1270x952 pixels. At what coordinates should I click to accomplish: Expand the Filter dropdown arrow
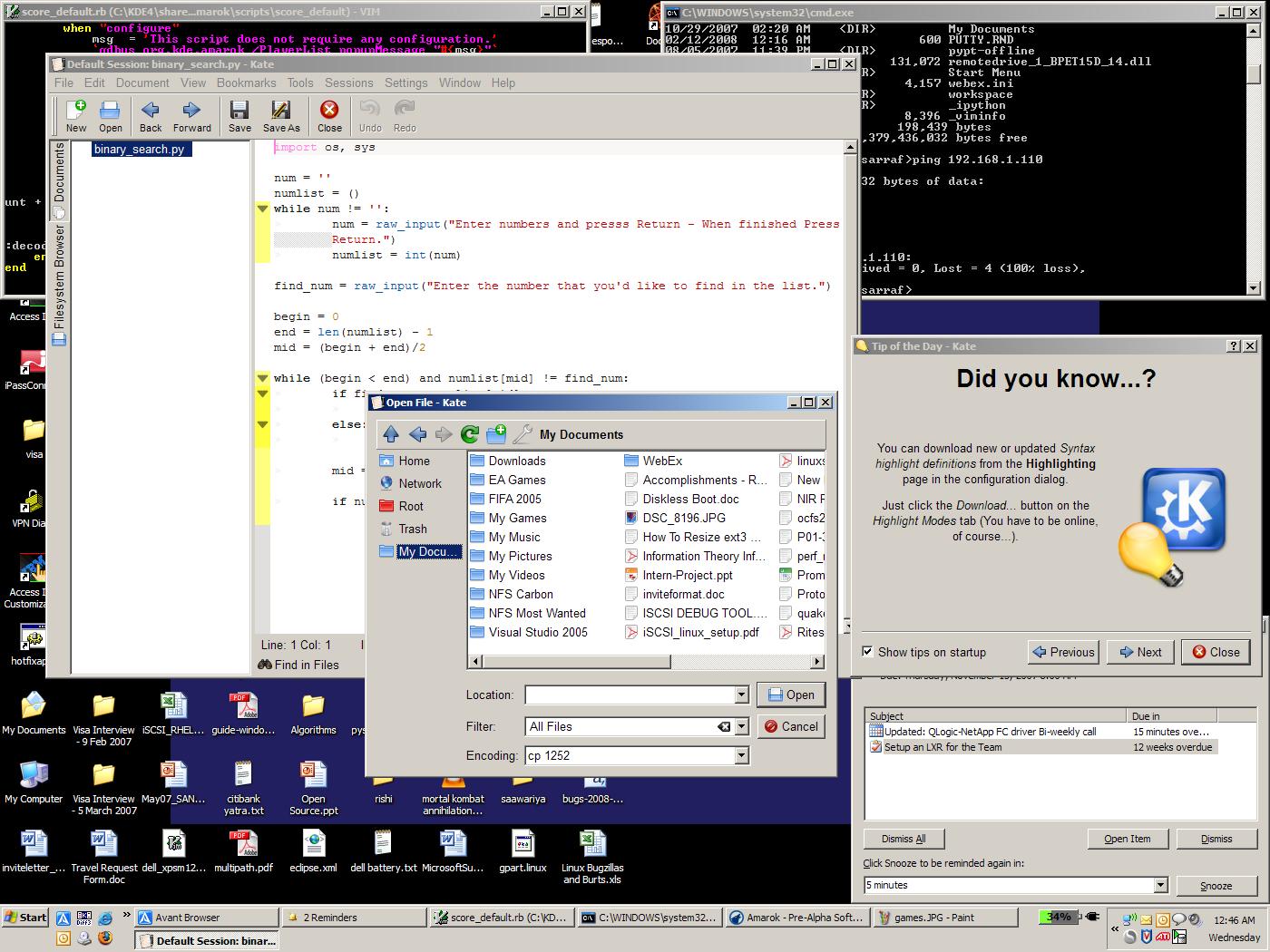(x=741, y=726)
